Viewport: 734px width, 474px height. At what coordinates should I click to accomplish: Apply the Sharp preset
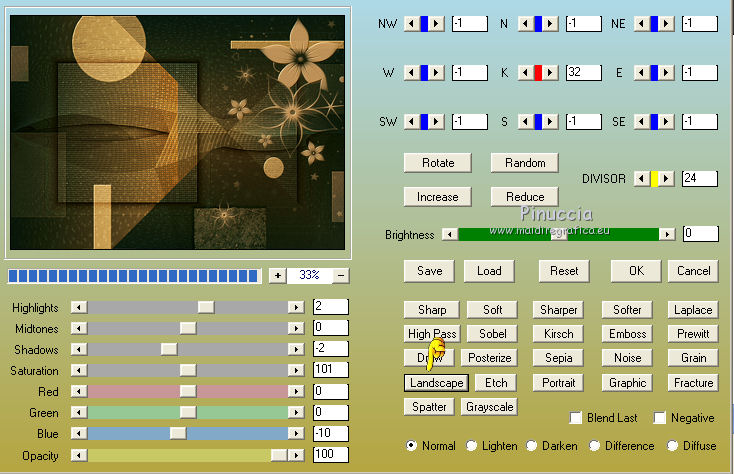tap(432, 310)
